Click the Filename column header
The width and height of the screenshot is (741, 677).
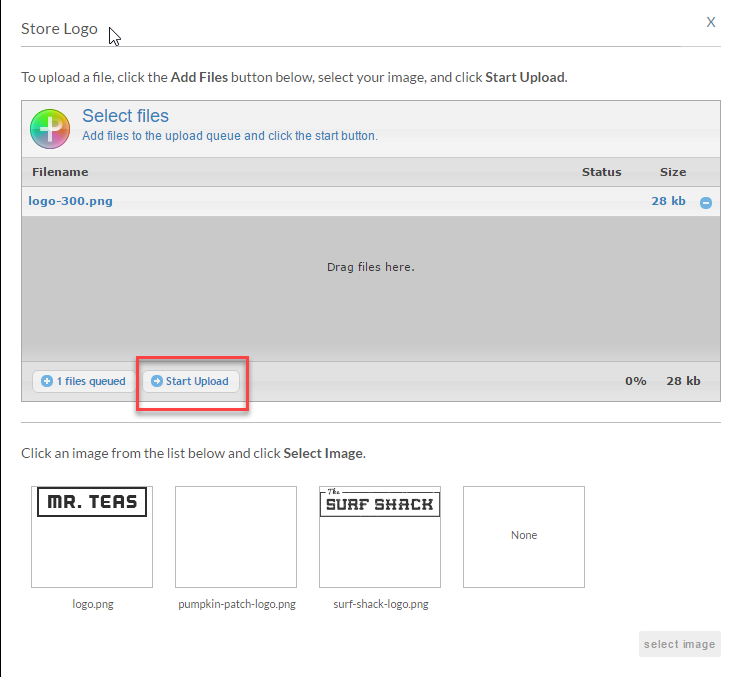(x=60, y=172)
